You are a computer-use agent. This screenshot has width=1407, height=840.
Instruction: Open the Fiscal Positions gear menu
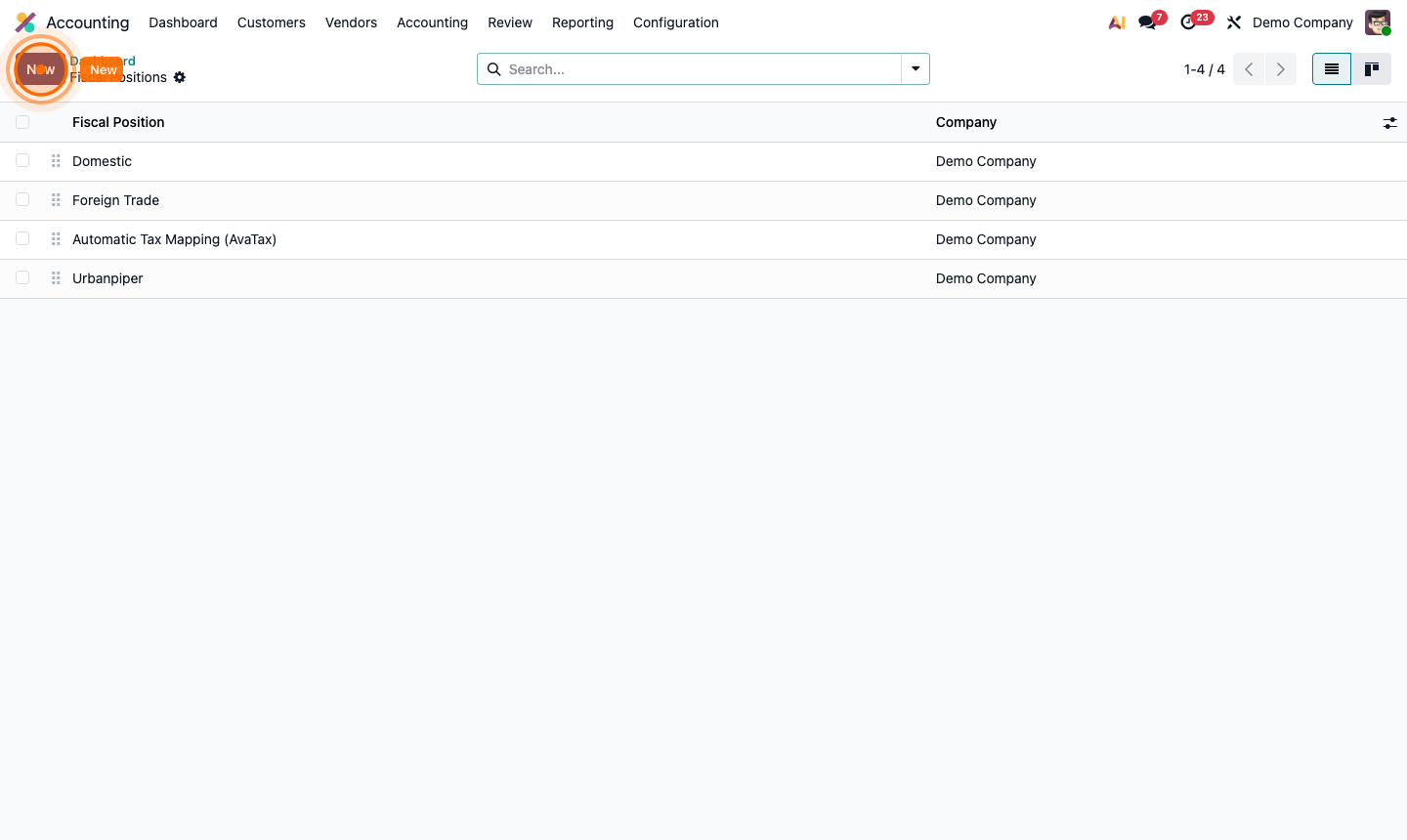point(180,77)
